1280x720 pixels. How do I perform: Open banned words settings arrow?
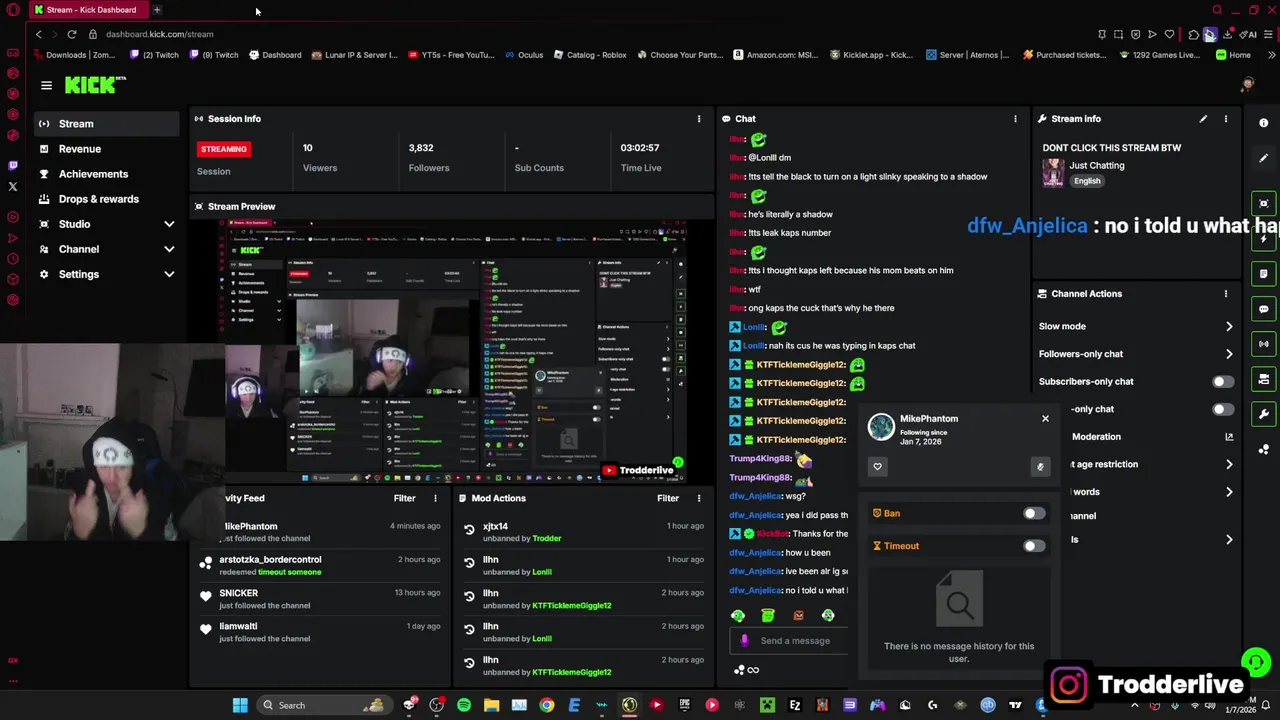coord(1229,492)
